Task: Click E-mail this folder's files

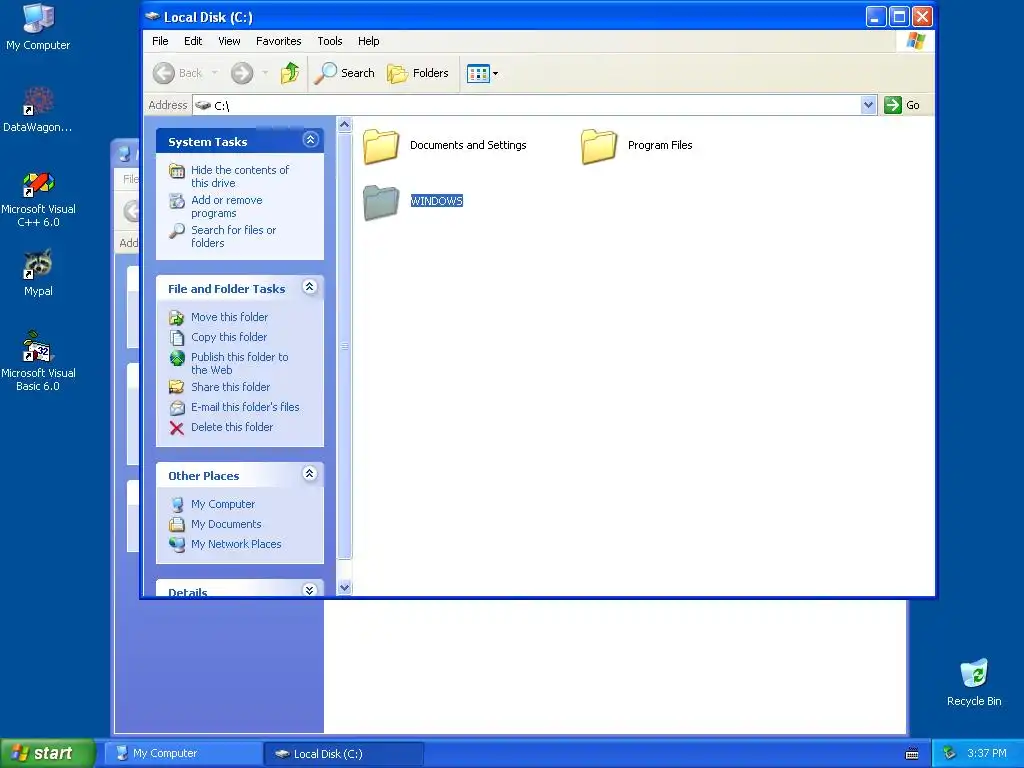Action: 245,407
